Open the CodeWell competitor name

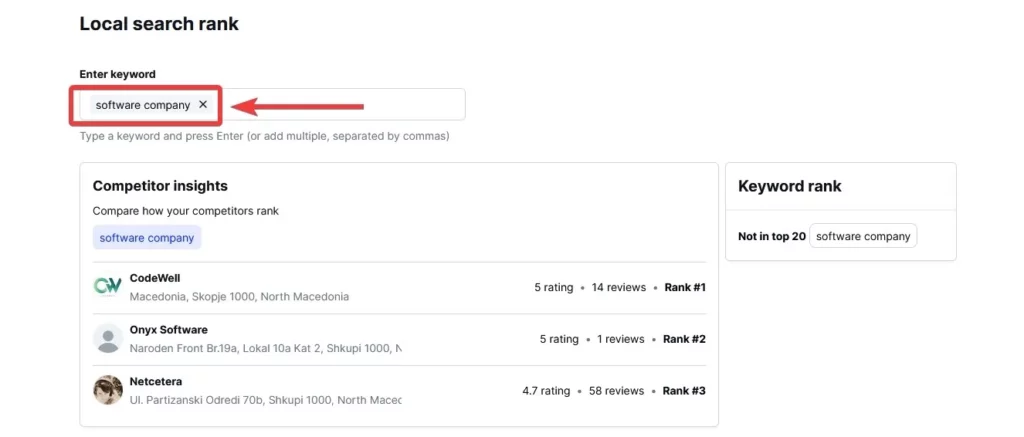pyautogui.click(x=155, y=278)
